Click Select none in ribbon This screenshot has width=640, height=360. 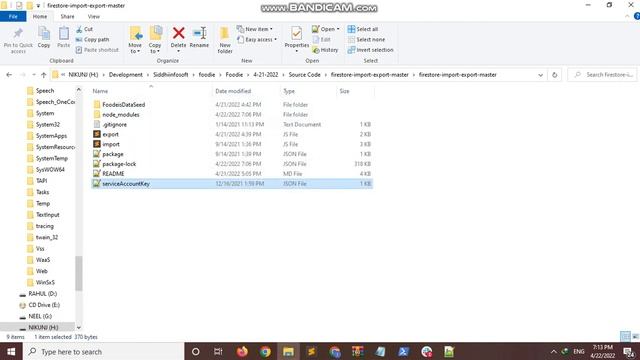[x=366, y=40]
